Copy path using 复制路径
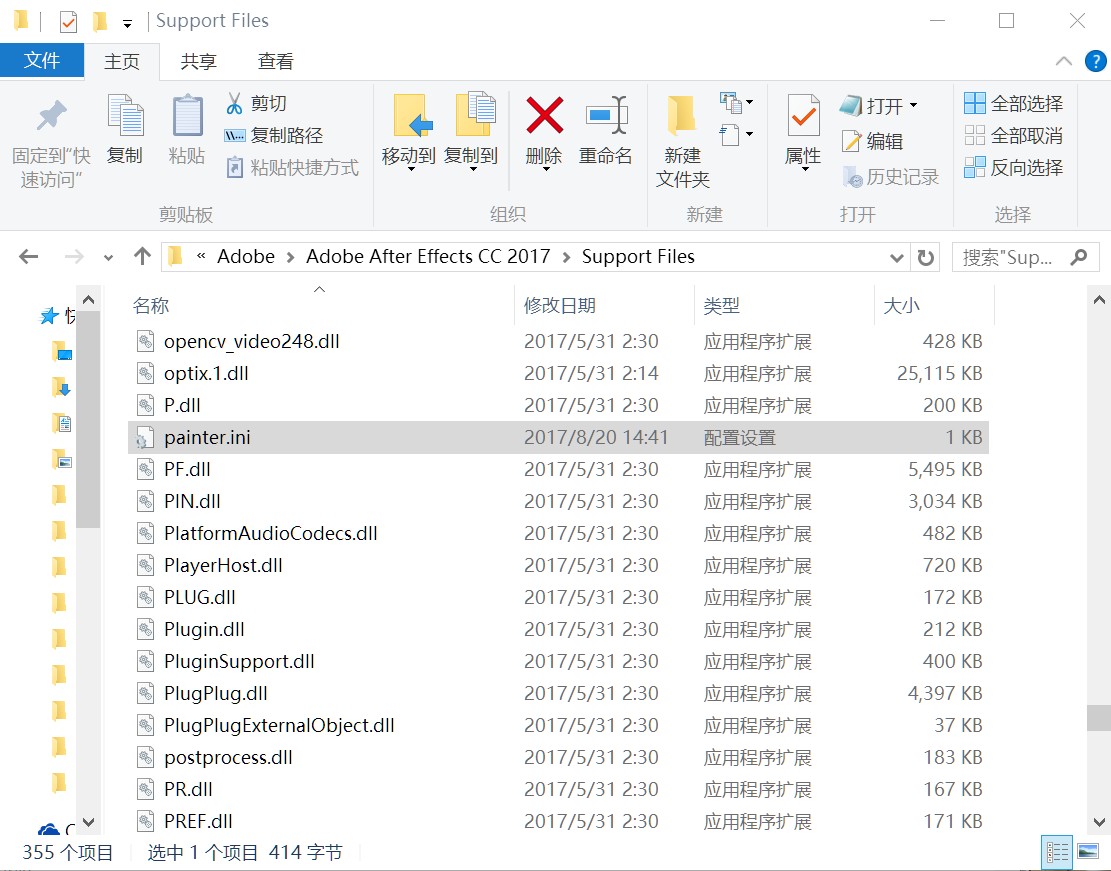Image resolution: width=1111 pixels, height=871 pixels. (273, 135)
